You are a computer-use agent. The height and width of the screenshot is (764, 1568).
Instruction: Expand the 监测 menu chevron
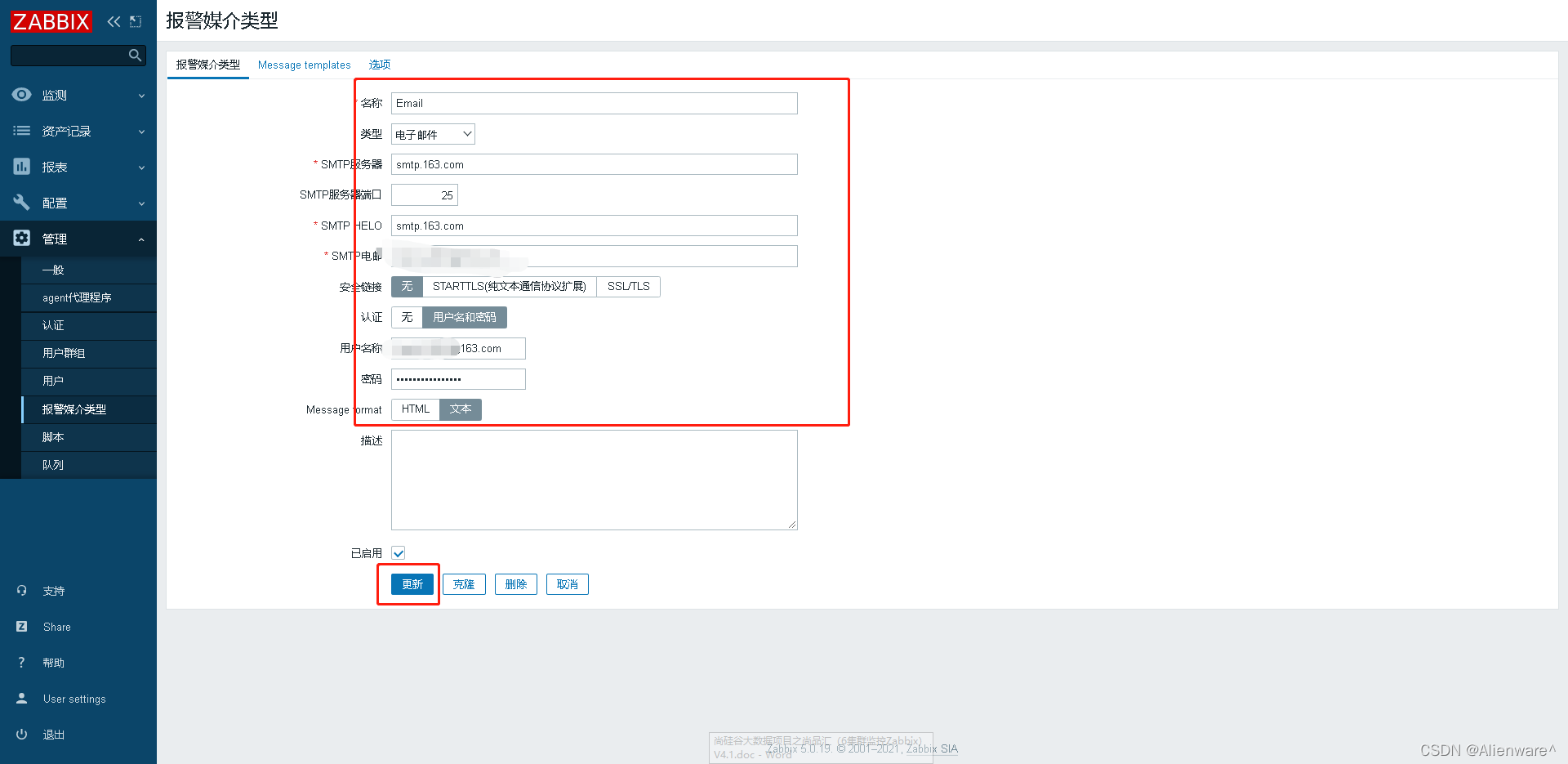(141, 96)
